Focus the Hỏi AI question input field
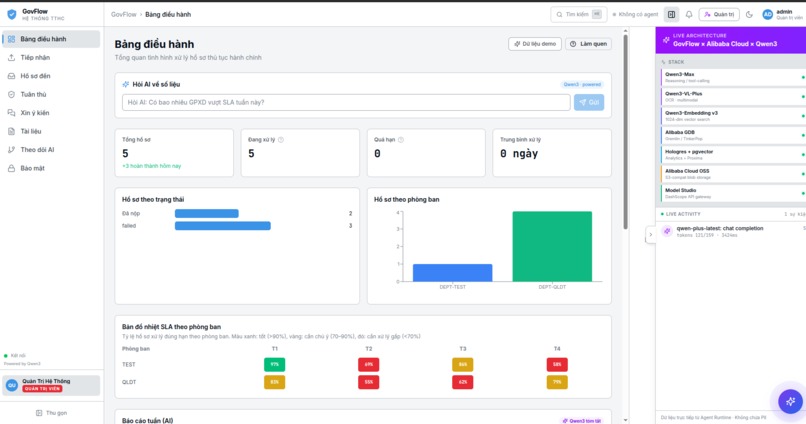Viewport: 806px width, 424px height. click(x=346, y=102)
